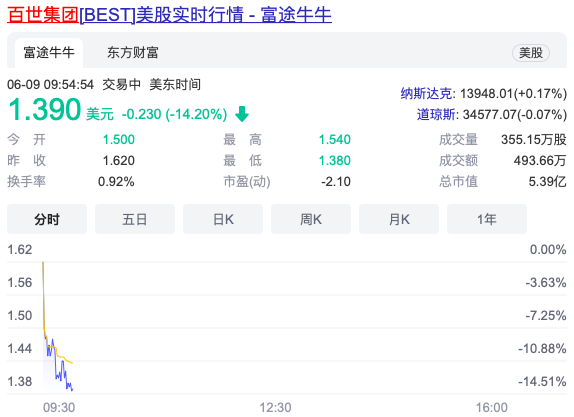Click the -14.51% axis label
The width and height of the screenshot is (574, 417).
pos(542,381)
